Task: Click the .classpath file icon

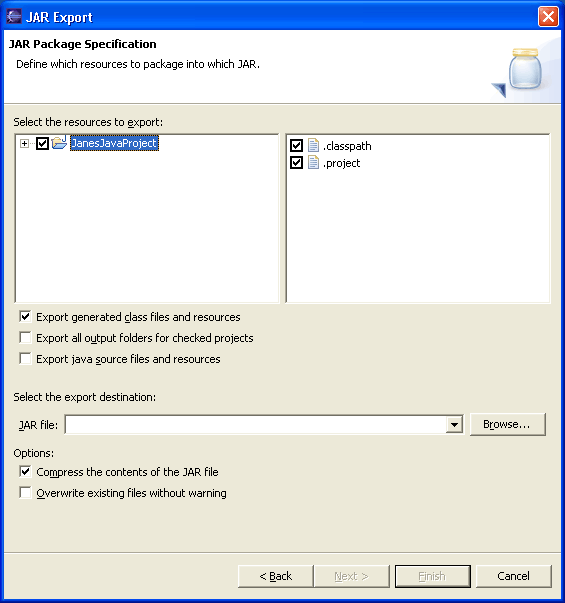Action: coord(313,146)
